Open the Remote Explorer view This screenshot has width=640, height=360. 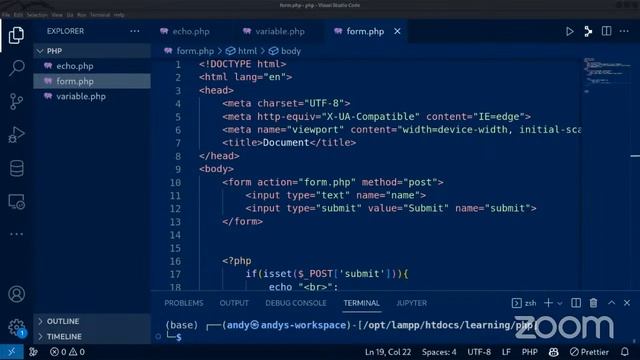pos(16,201)
